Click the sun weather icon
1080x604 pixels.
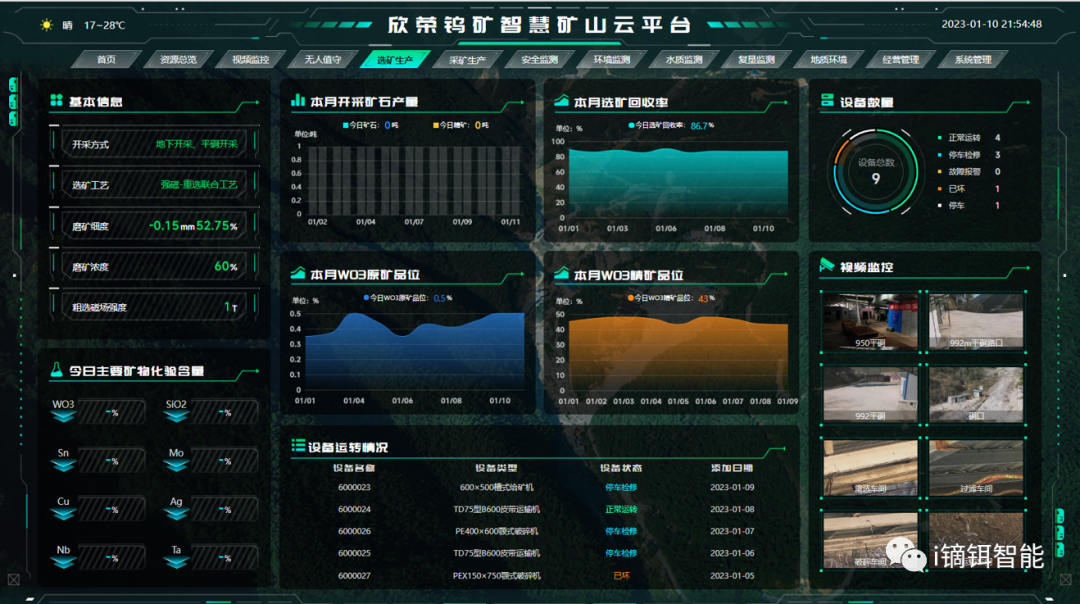click(46, 25)
